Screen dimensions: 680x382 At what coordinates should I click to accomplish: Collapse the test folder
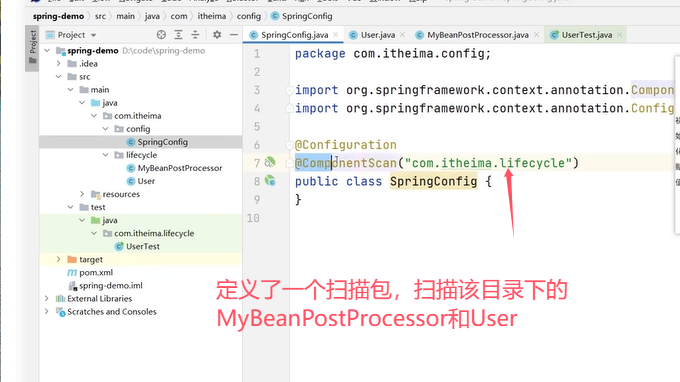(x=70, y=207)
